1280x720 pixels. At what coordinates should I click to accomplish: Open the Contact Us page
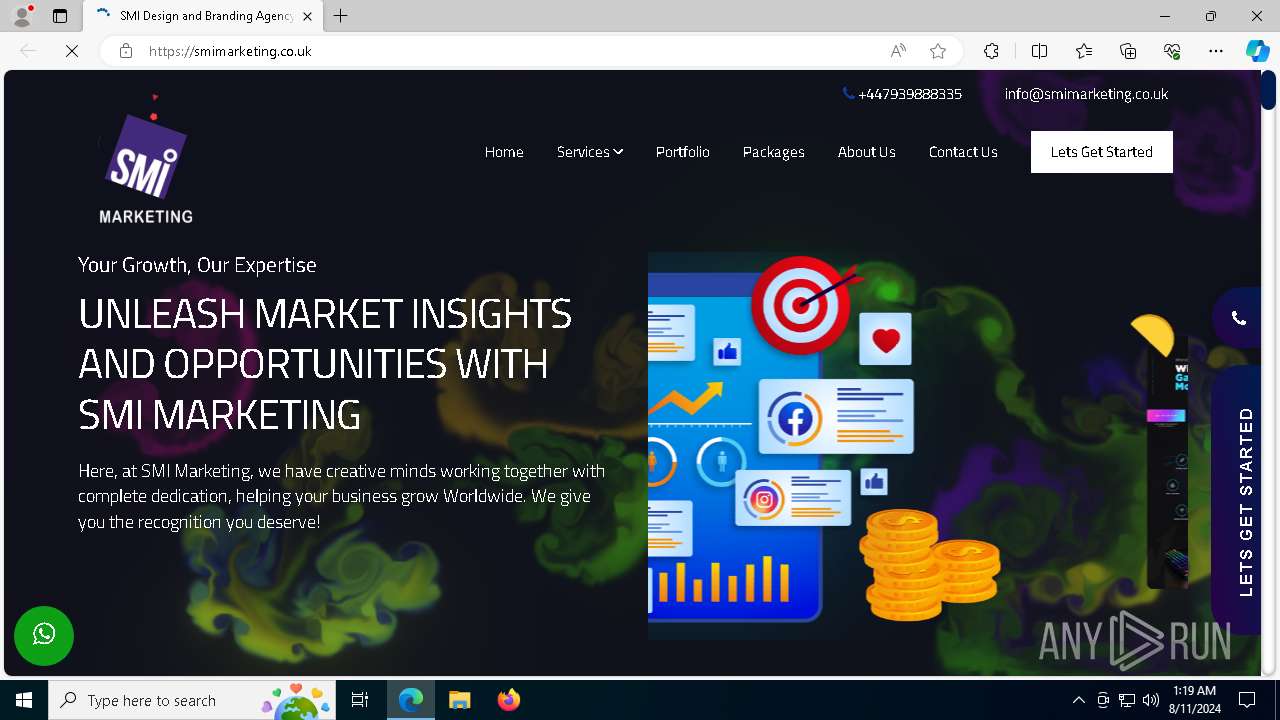(x=963, y=152)
